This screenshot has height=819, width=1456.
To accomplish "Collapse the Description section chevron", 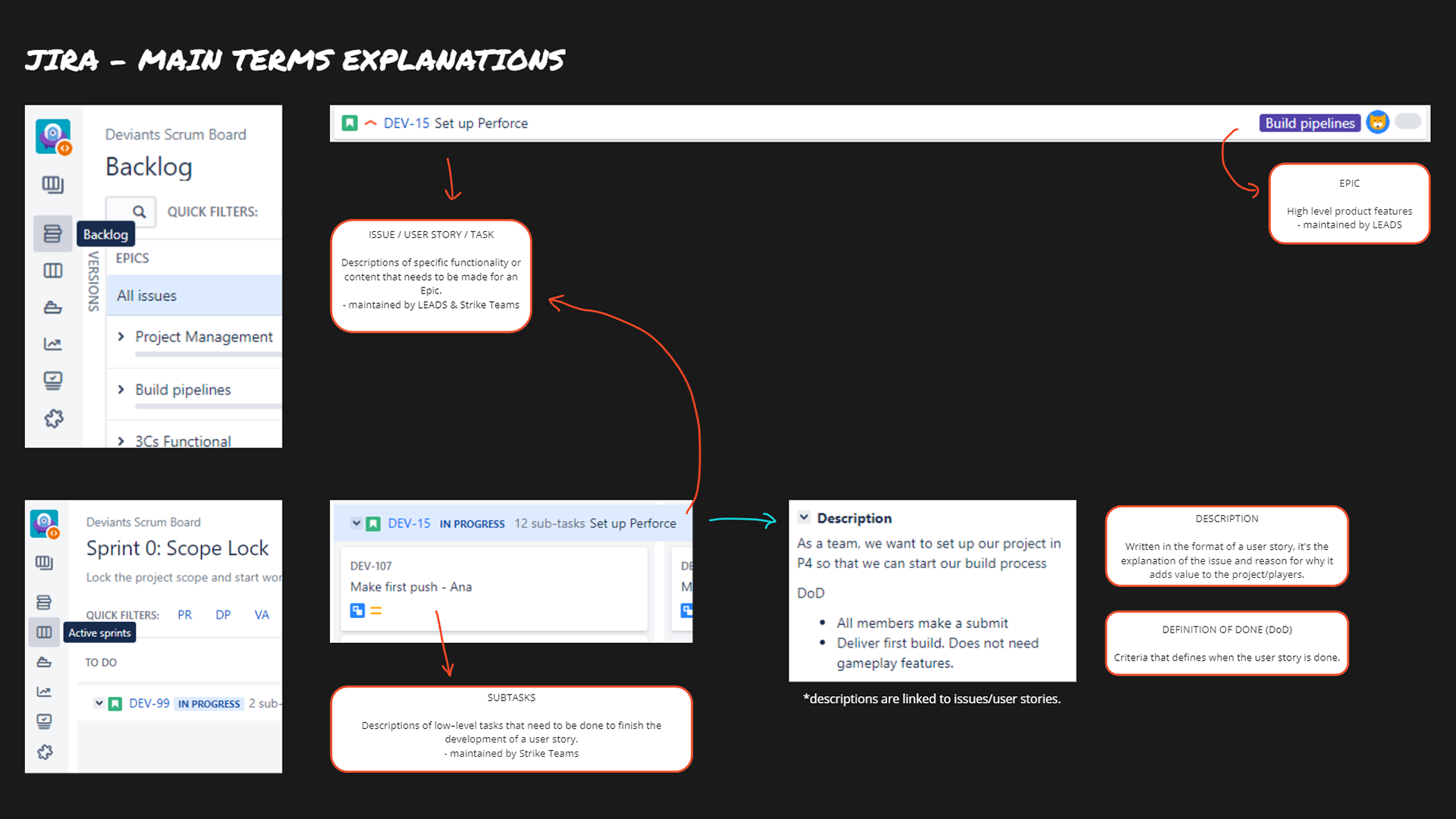I will pyautogui.click(x=805, y=517).
